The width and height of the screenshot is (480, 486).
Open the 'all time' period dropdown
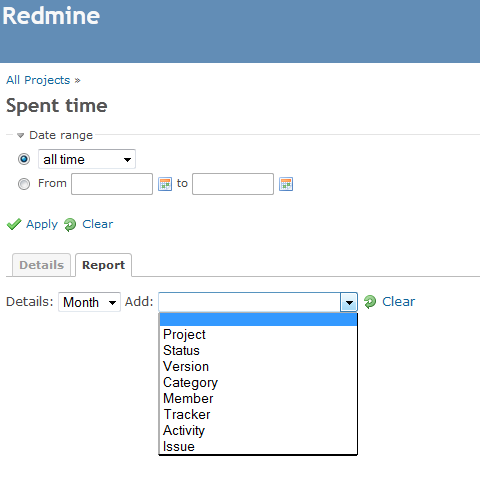[87, 159]
